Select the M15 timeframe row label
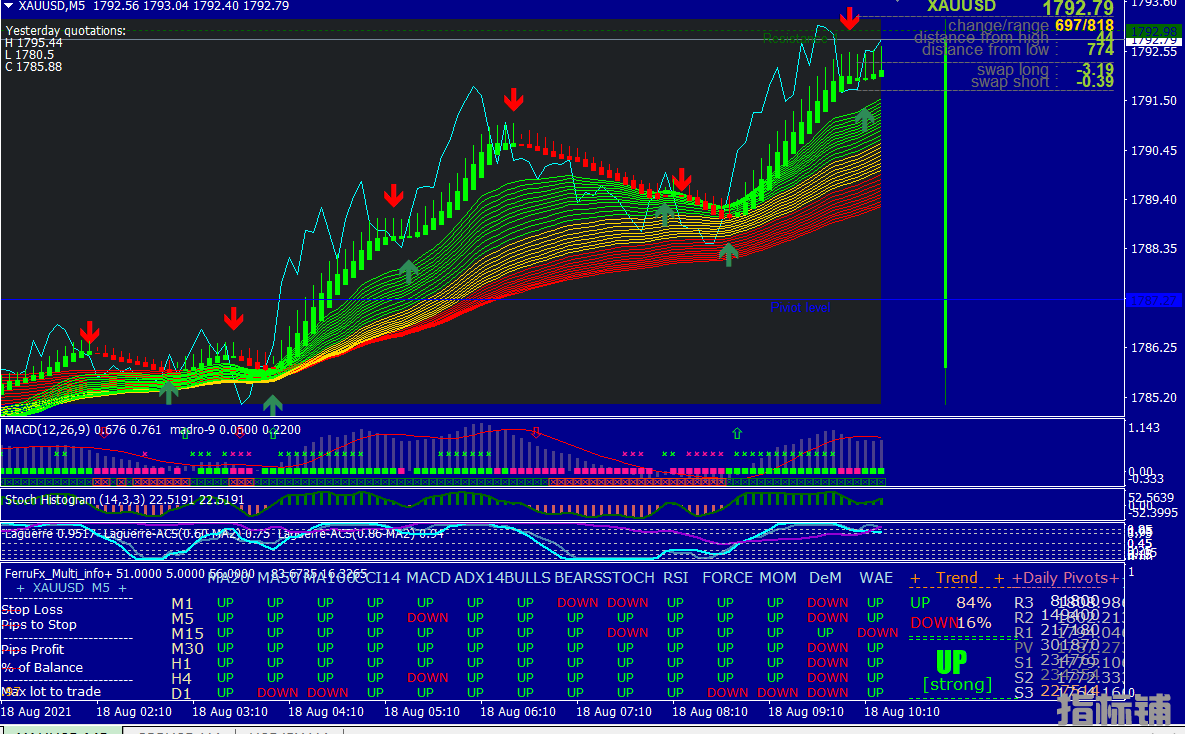The height and width of the screenshot is (734, 1185). click(x=187, y=633)
